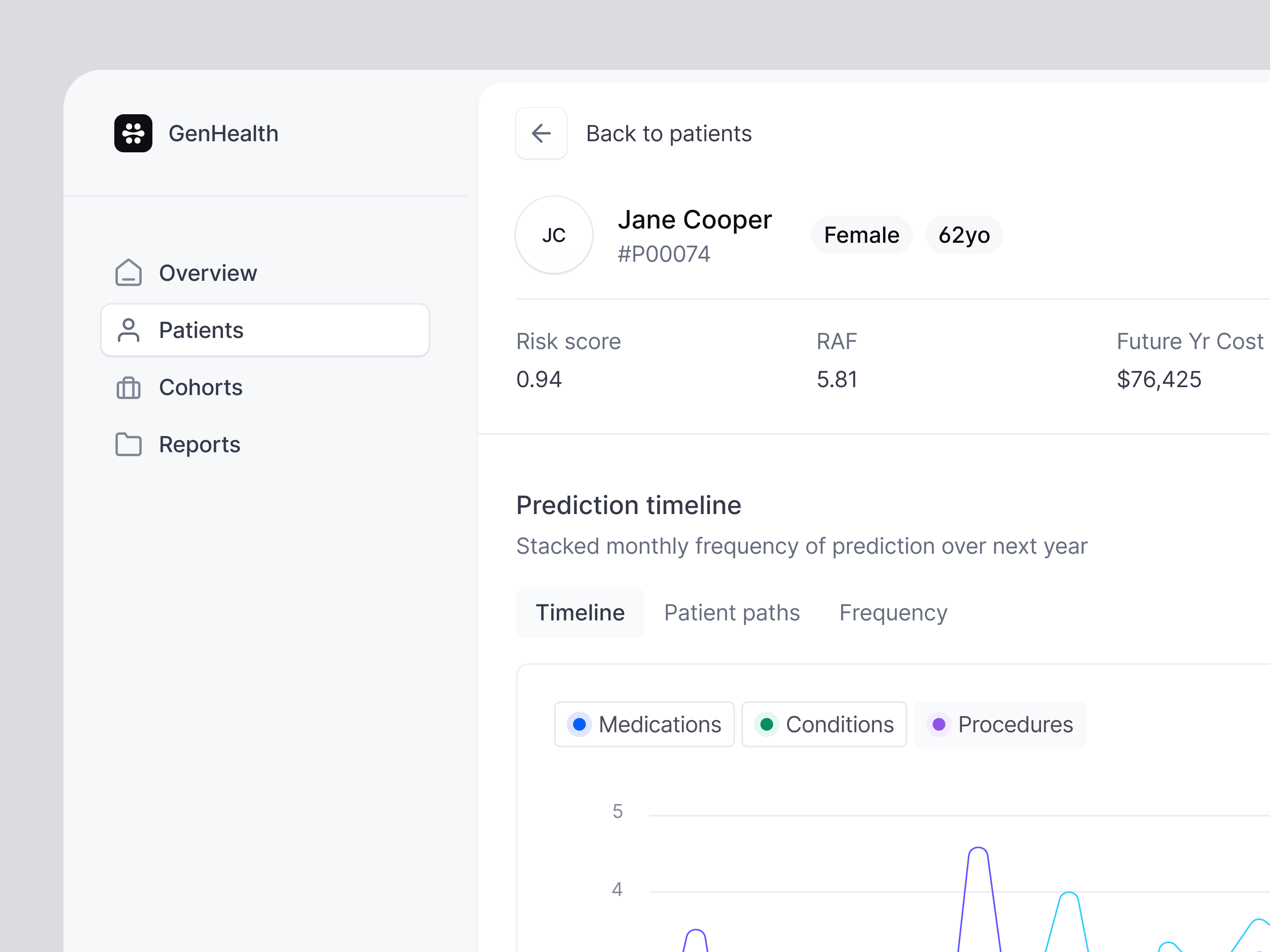The image size is (1270, 952).
Task: Click the Cohorts briefcase icon
Action: (x=128, y=387)
